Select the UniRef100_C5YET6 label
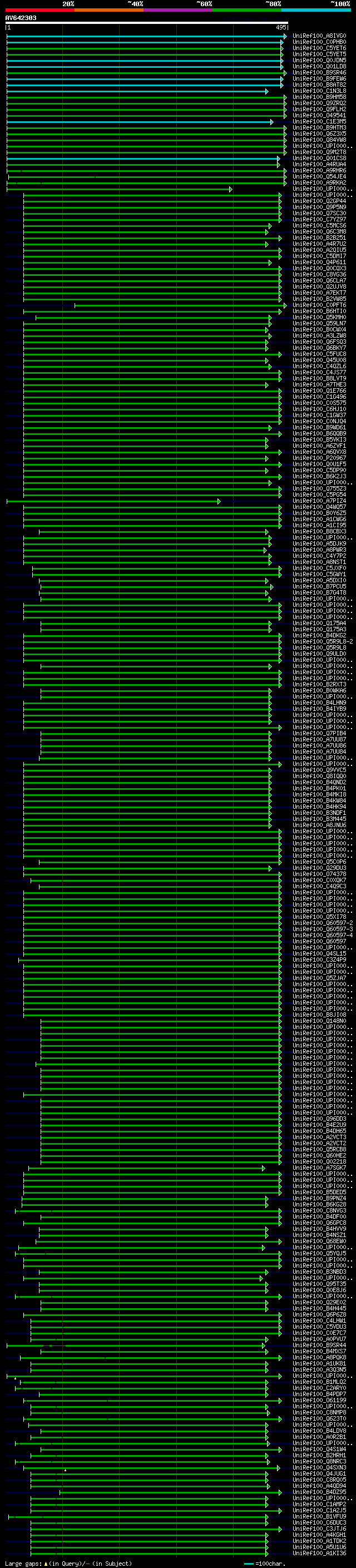The height and width of the screenshot is (1568, 356). click(319, 48)
